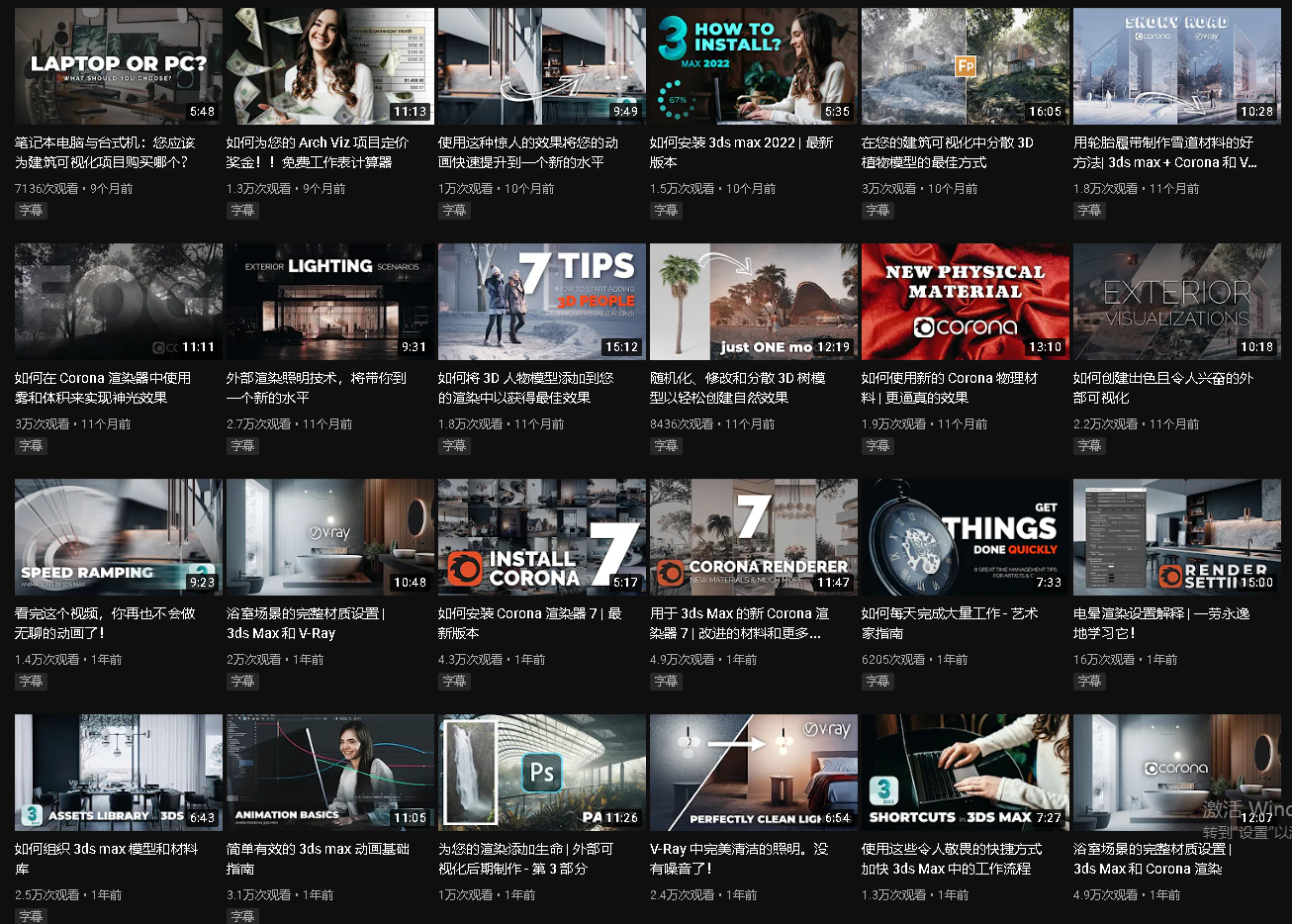
Task: Click 字幕 badge under Corona physical material video
Action: pos(877,446)
